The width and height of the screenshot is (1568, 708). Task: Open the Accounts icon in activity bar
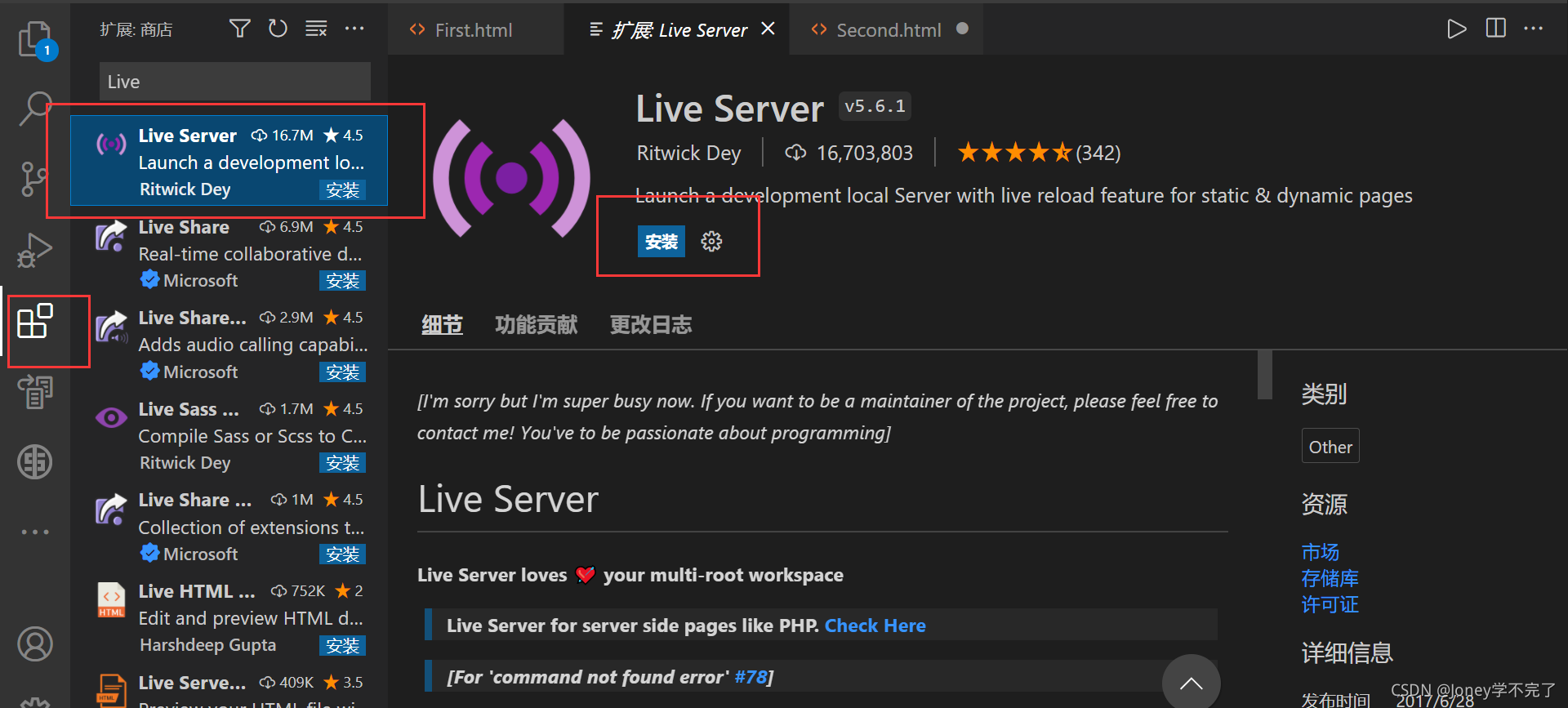(x=35, y=644)
